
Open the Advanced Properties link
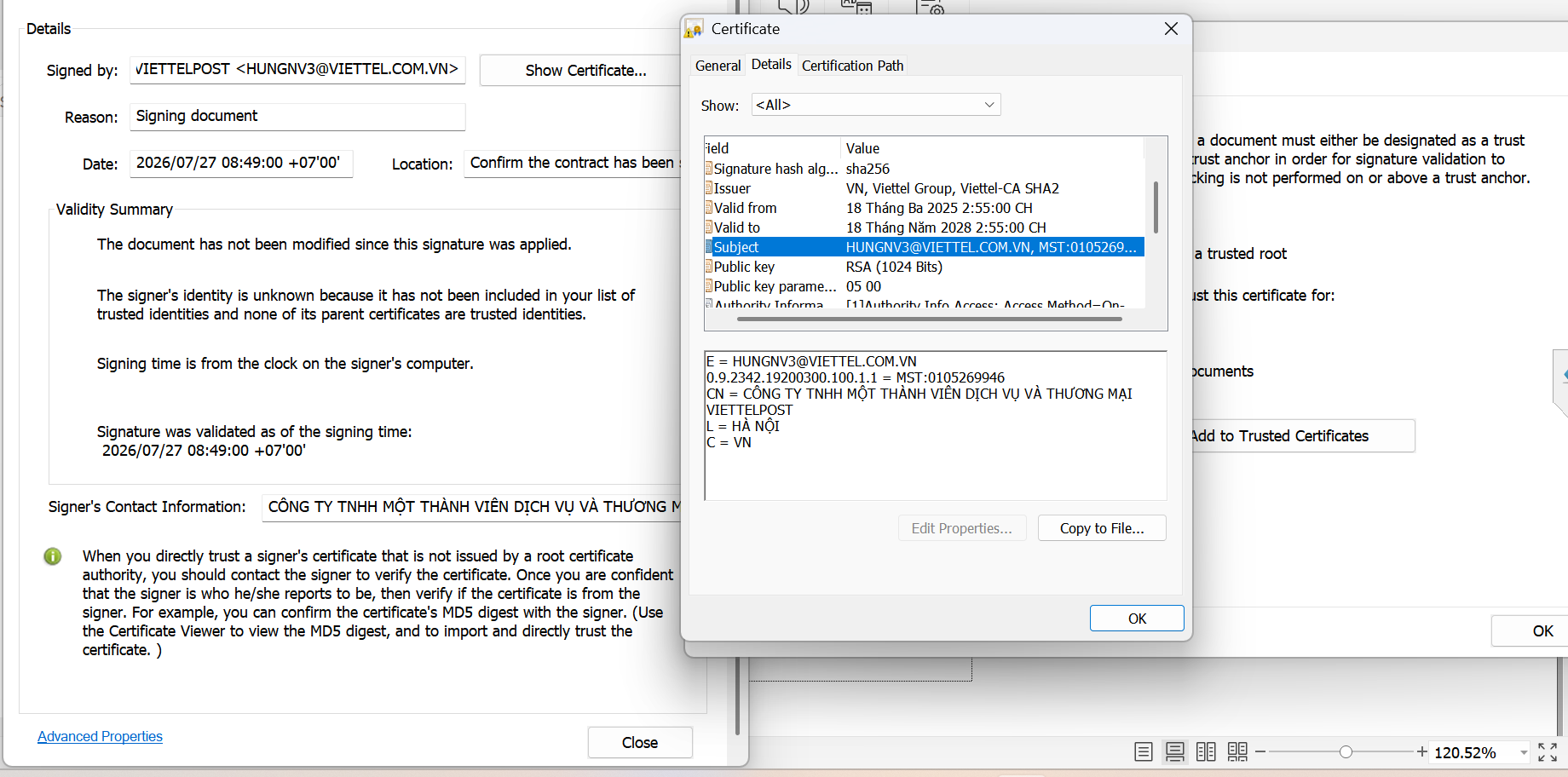point(100,736)
